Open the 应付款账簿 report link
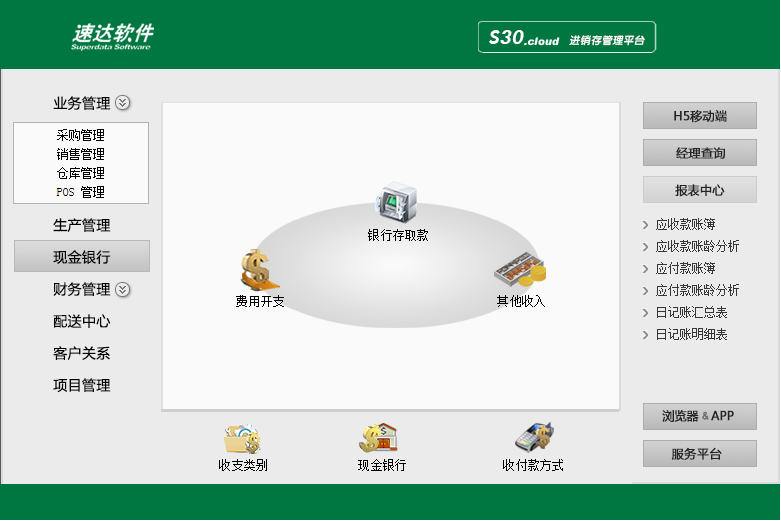 (x=685, y=268)
